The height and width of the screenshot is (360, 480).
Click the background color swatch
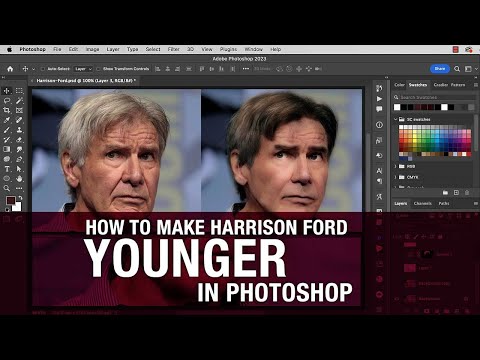click(x=17, y=207)
